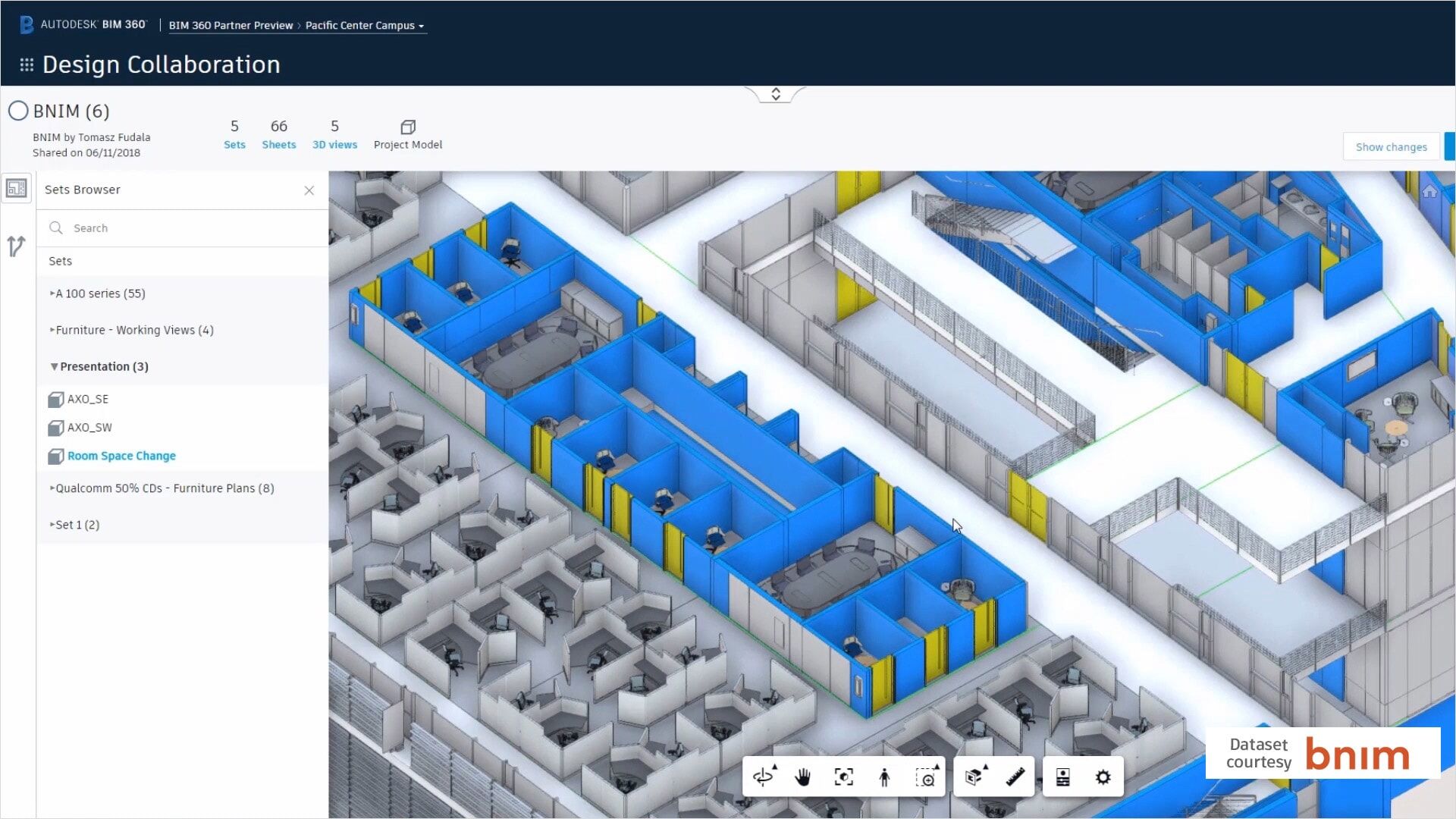Click the Section analysis cube icon

tap(974, 777)
